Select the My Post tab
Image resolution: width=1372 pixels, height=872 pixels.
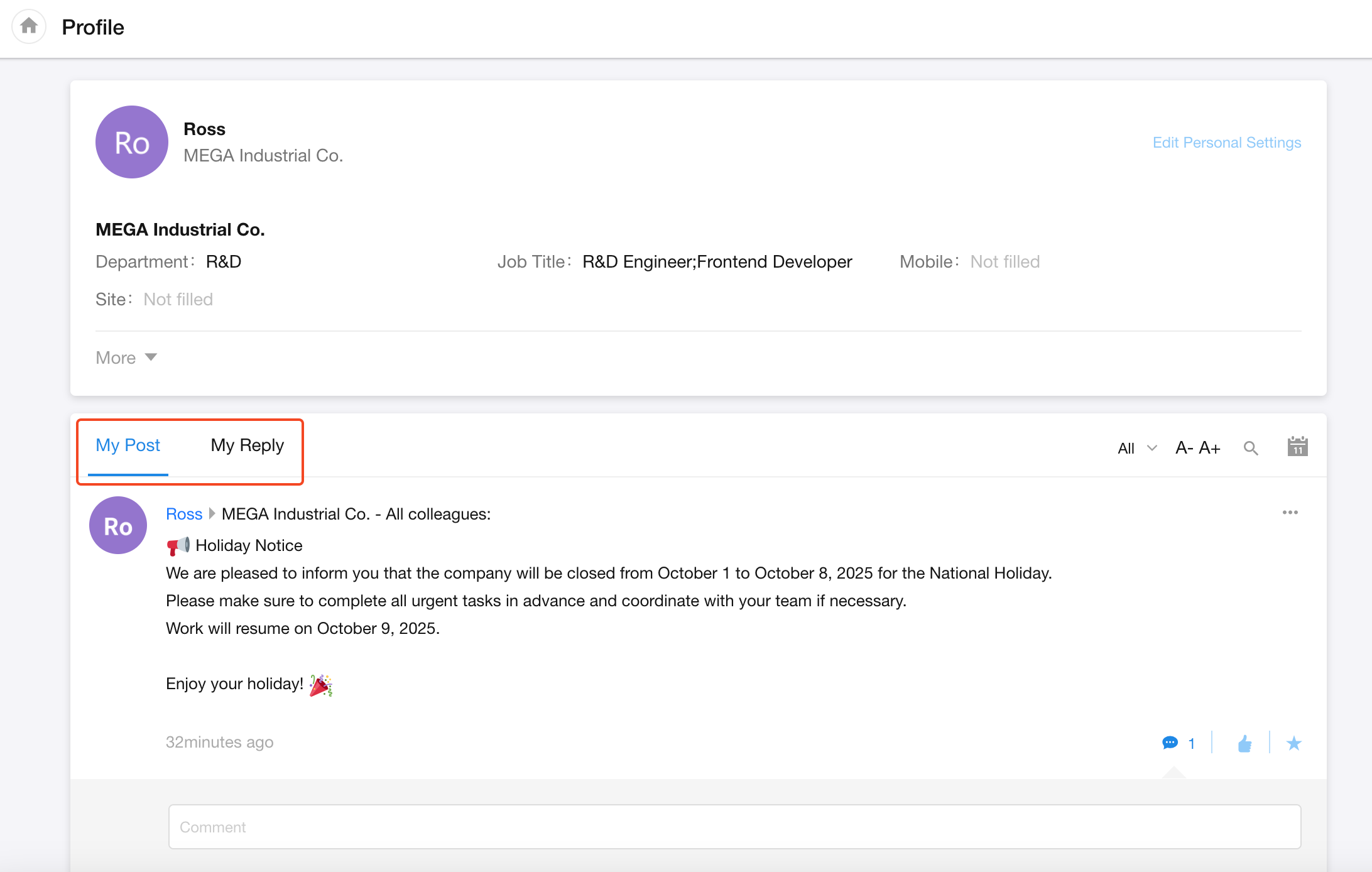[x=128, y=445]
